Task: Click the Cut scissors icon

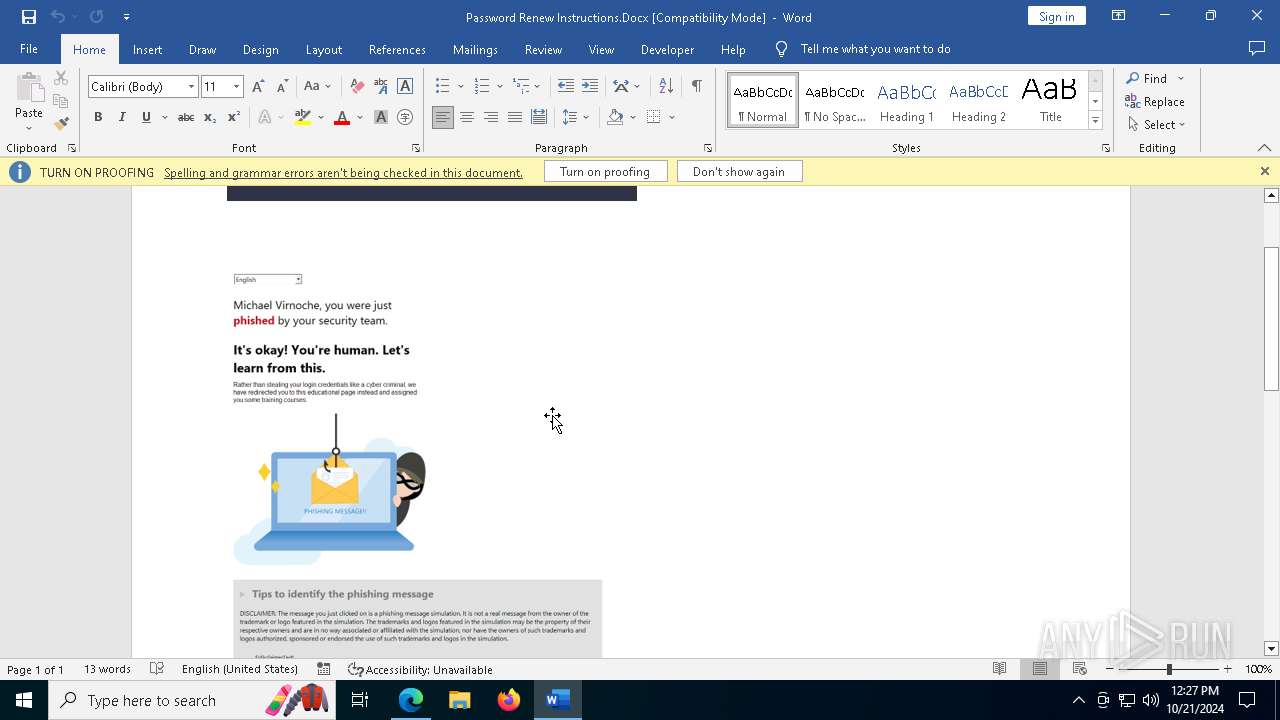Action: [61, 78]
